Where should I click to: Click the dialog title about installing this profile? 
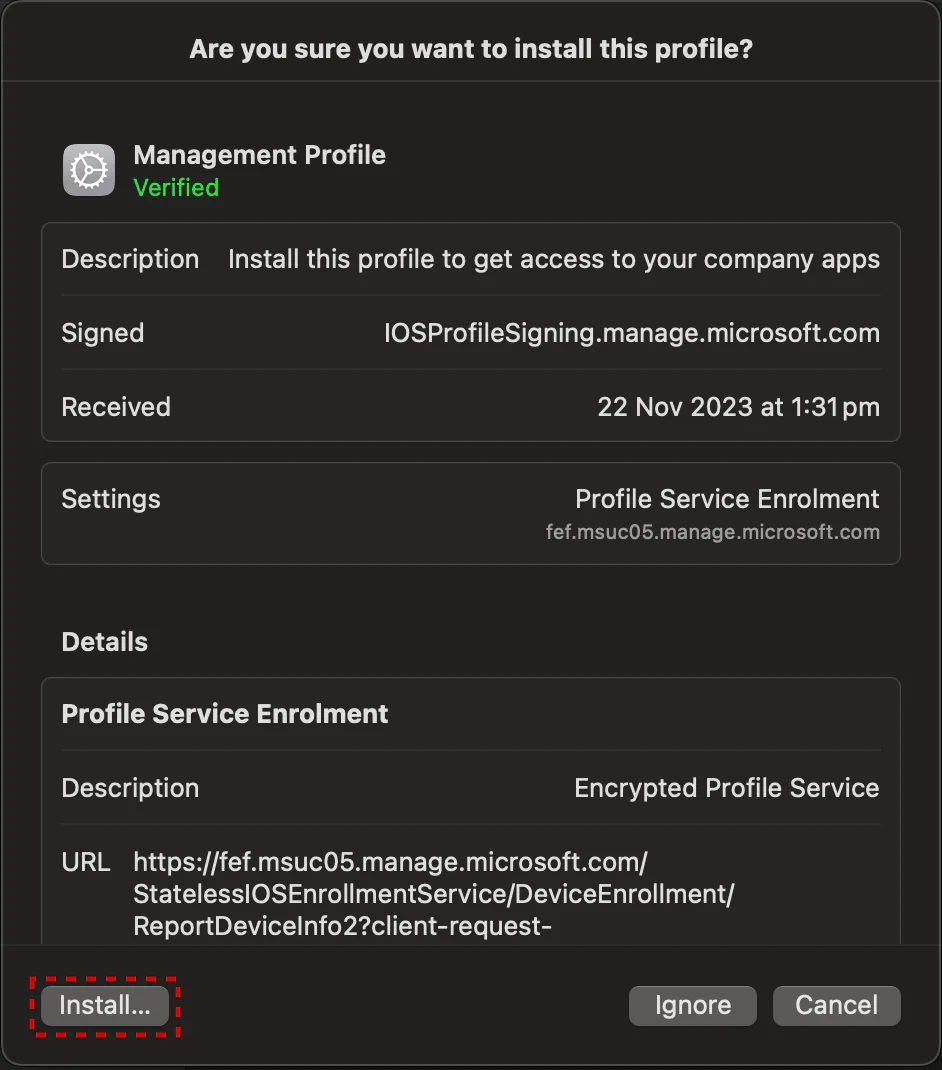pyautogui.click(x=471, y=49)
